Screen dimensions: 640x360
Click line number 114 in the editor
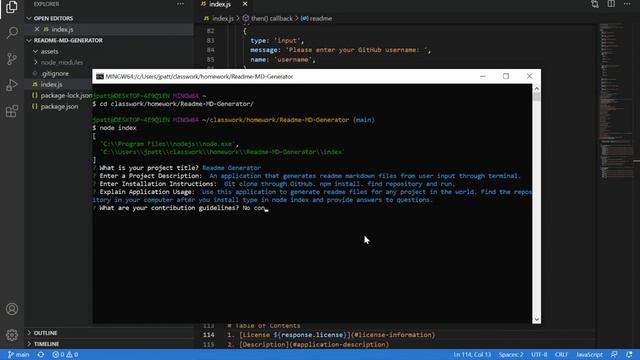click(x=209, y=335)
